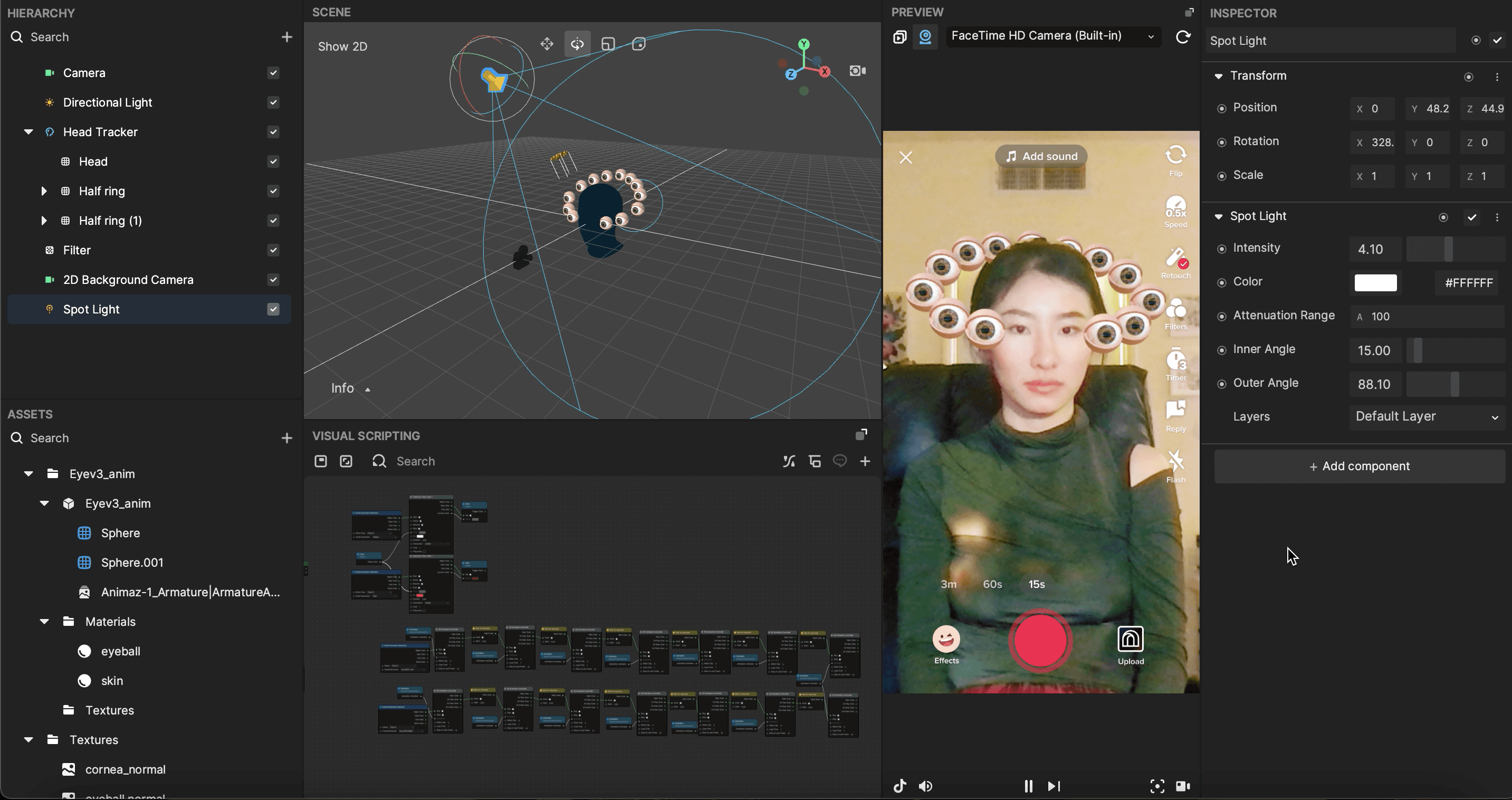Pop out the Visual Scripting panel
1512x800 pixels.
coord(861,435)
